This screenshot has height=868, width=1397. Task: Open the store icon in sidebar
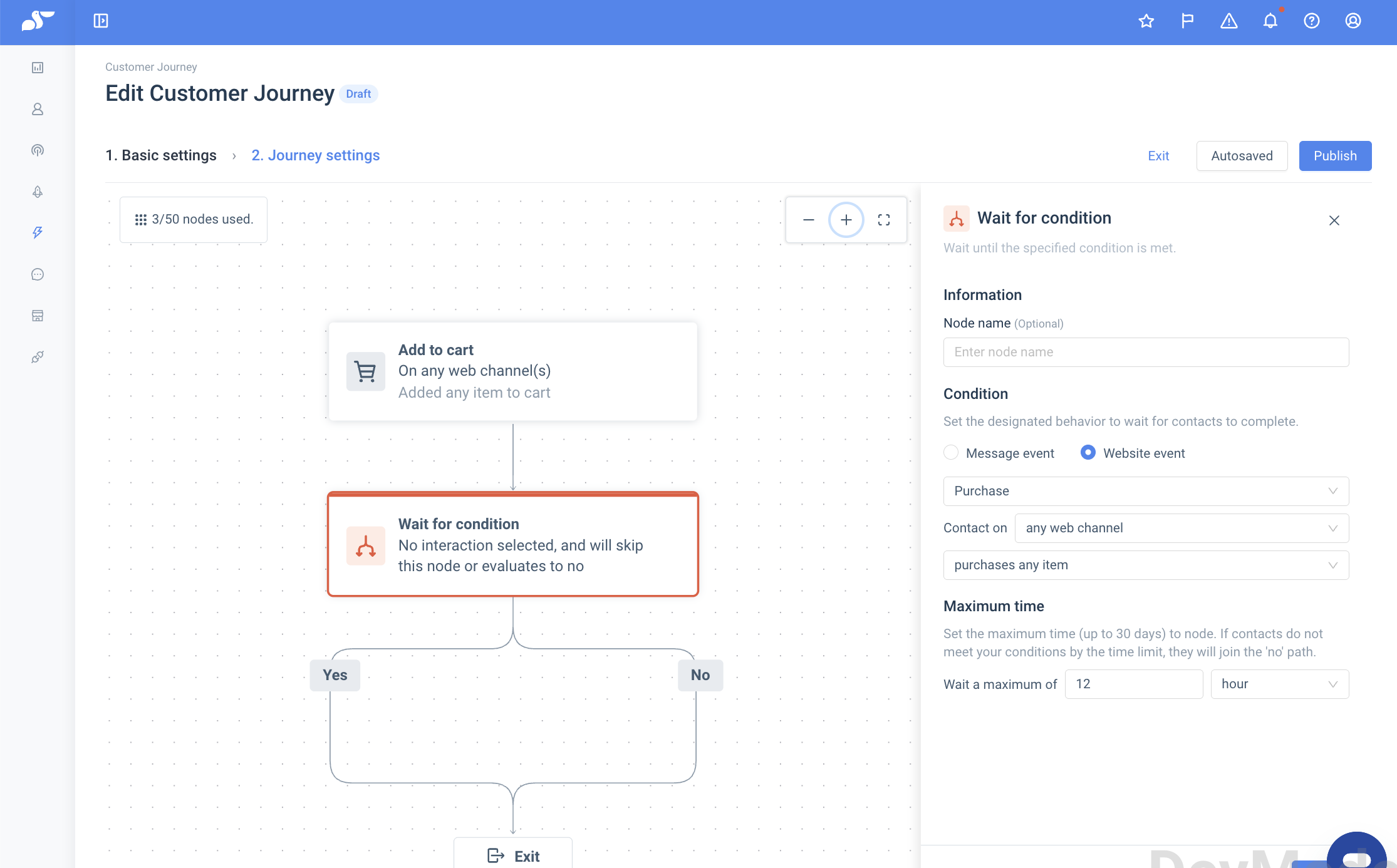[x=38, y=316]
